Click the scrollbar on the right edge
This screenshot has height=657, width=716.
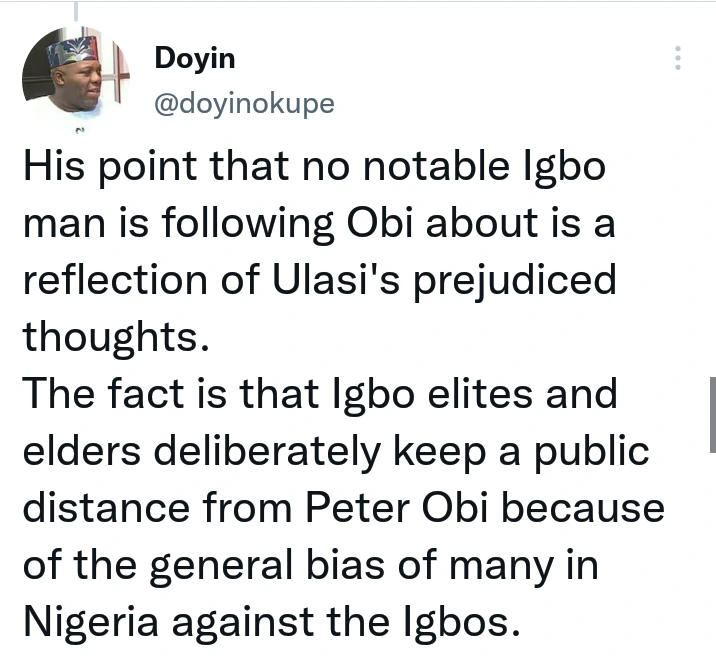(711, 412)
